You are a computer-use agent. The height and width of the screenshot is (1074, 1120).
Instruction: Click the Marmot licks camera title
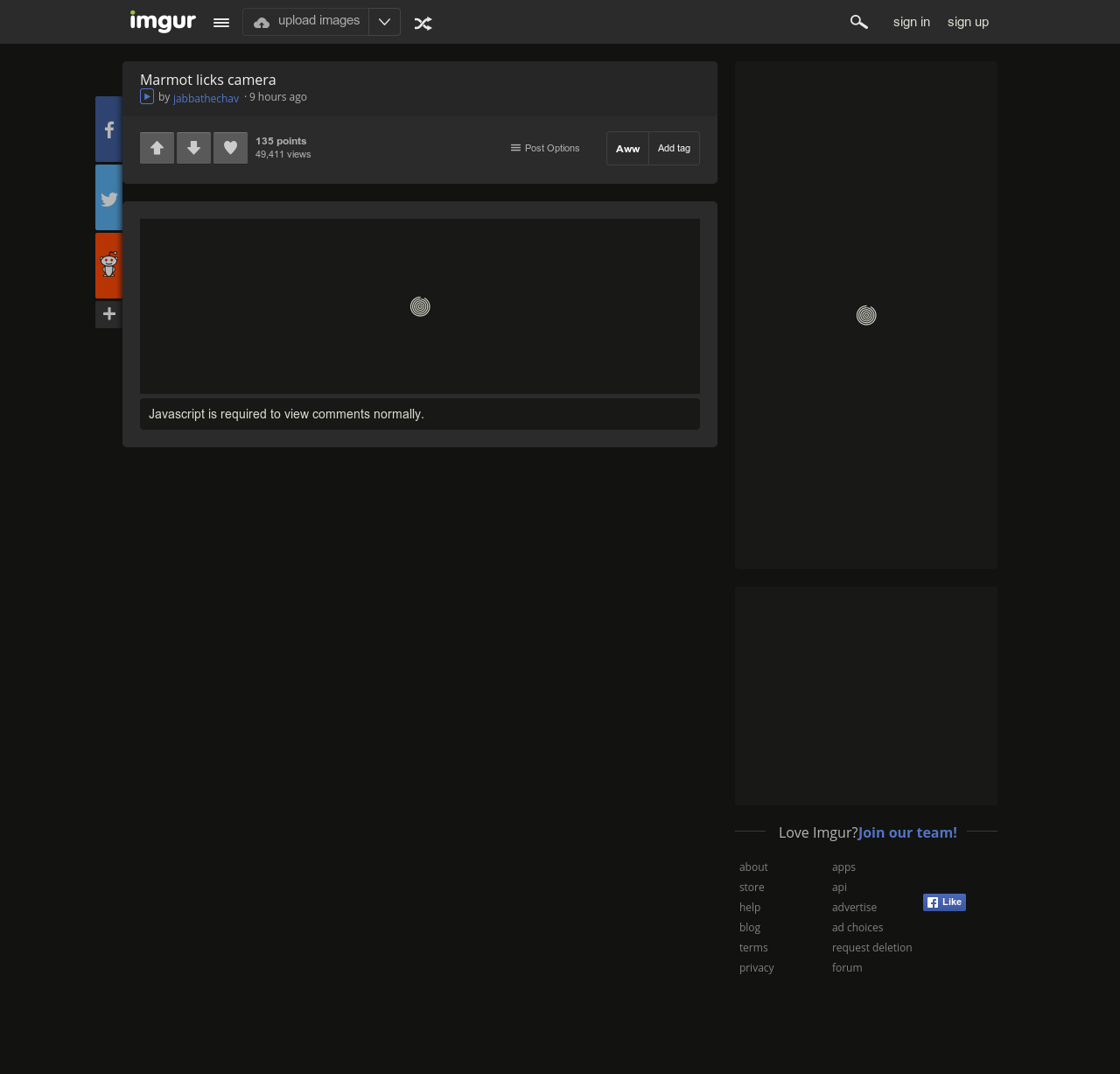(x=208, y=80)
